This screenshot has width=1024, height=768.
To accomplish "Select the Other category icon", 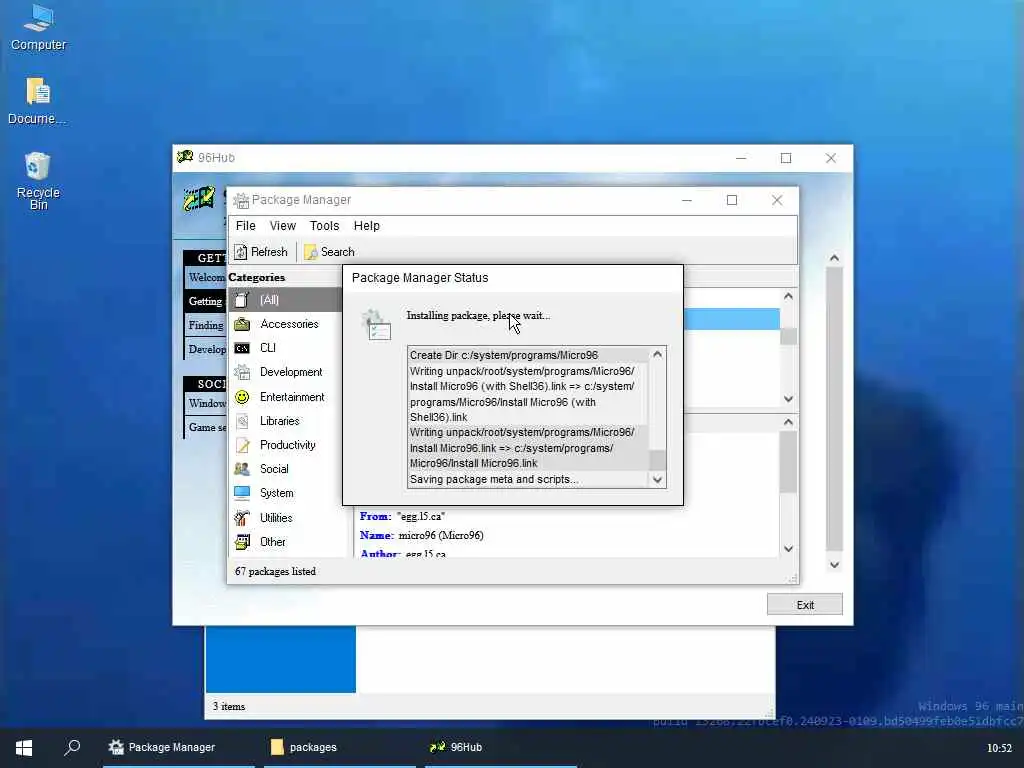I will 242,541.
